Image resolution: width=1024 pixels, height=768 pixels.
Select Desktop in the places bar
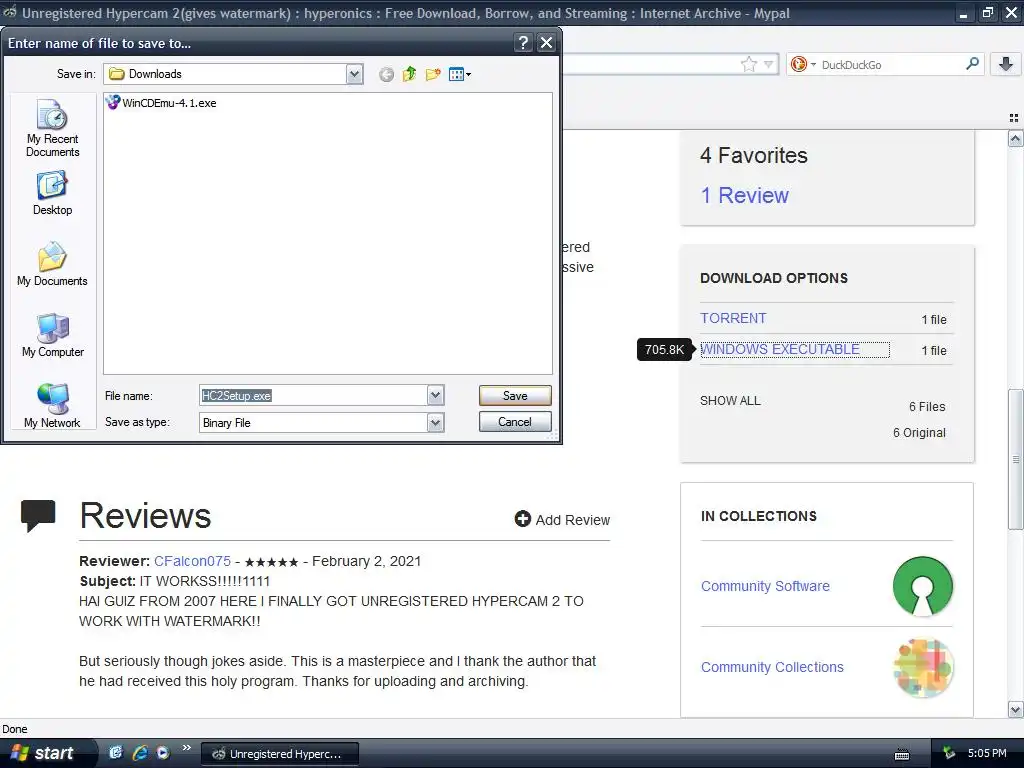pos(52,193)
